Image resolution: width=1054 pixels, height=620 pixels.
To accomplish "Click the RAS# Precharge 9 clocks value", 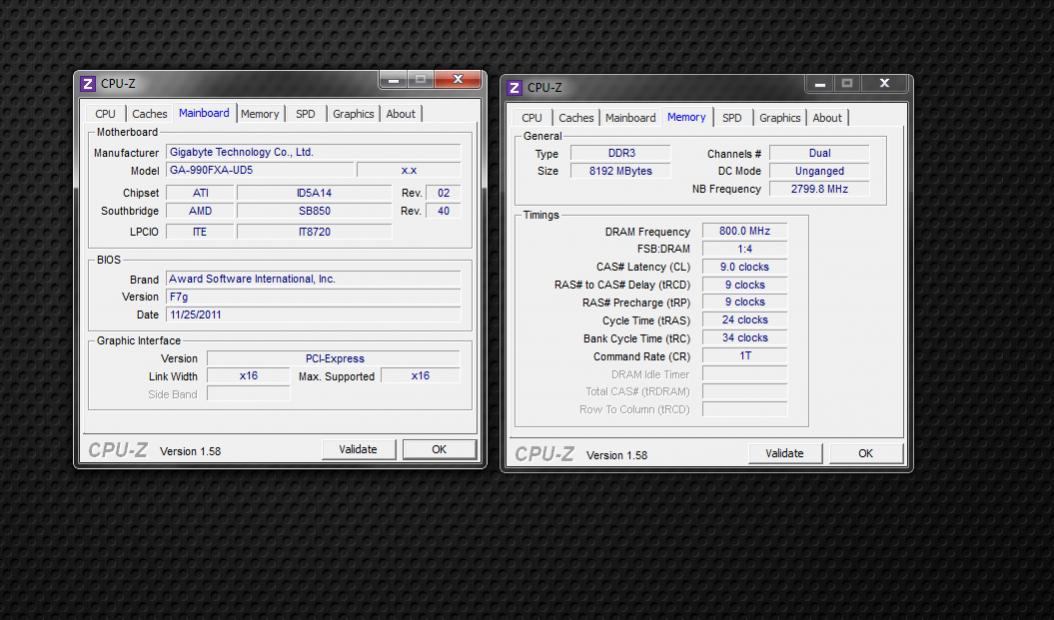I will (745, 303).
